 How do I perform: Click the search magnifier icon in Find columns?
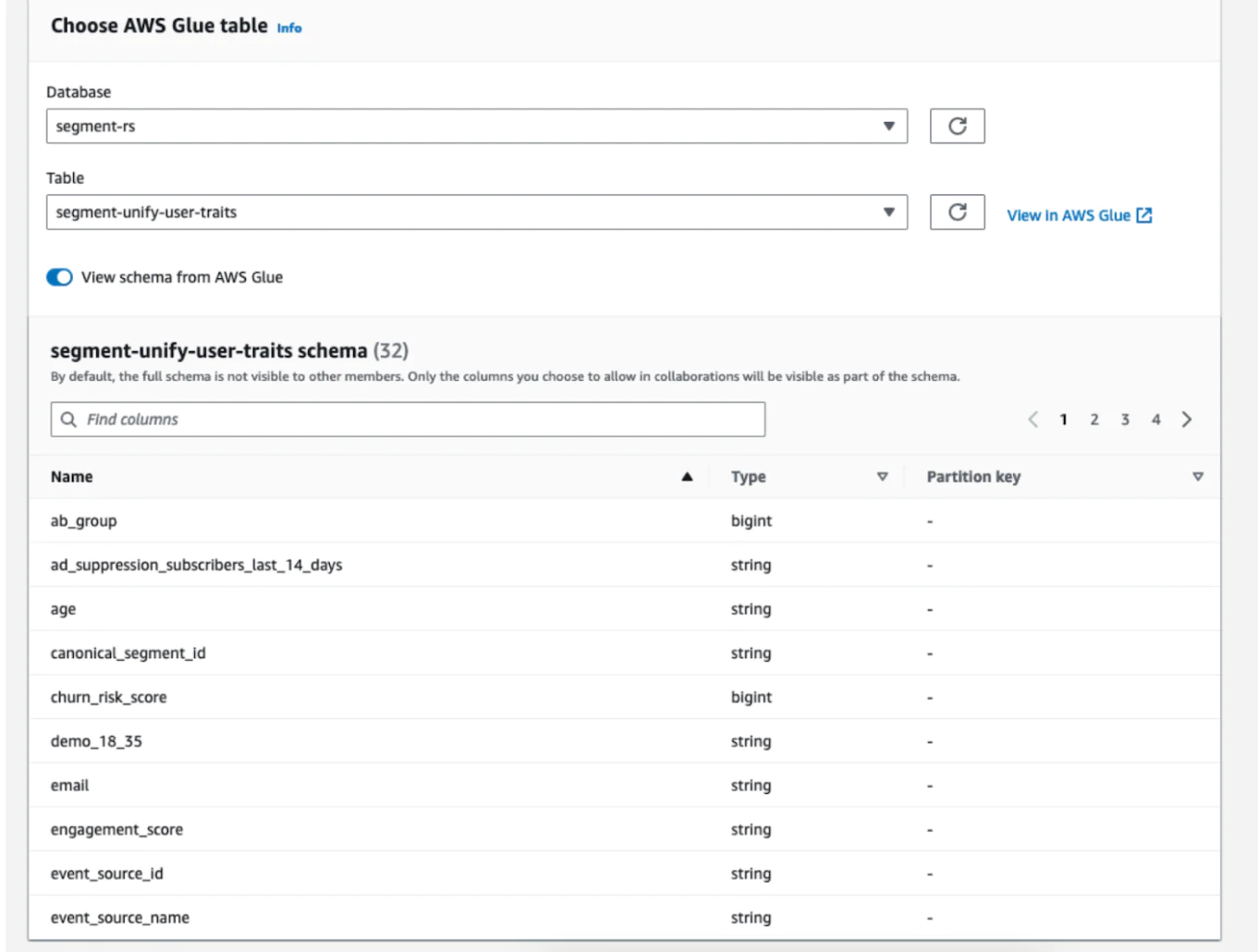[68, 420]
